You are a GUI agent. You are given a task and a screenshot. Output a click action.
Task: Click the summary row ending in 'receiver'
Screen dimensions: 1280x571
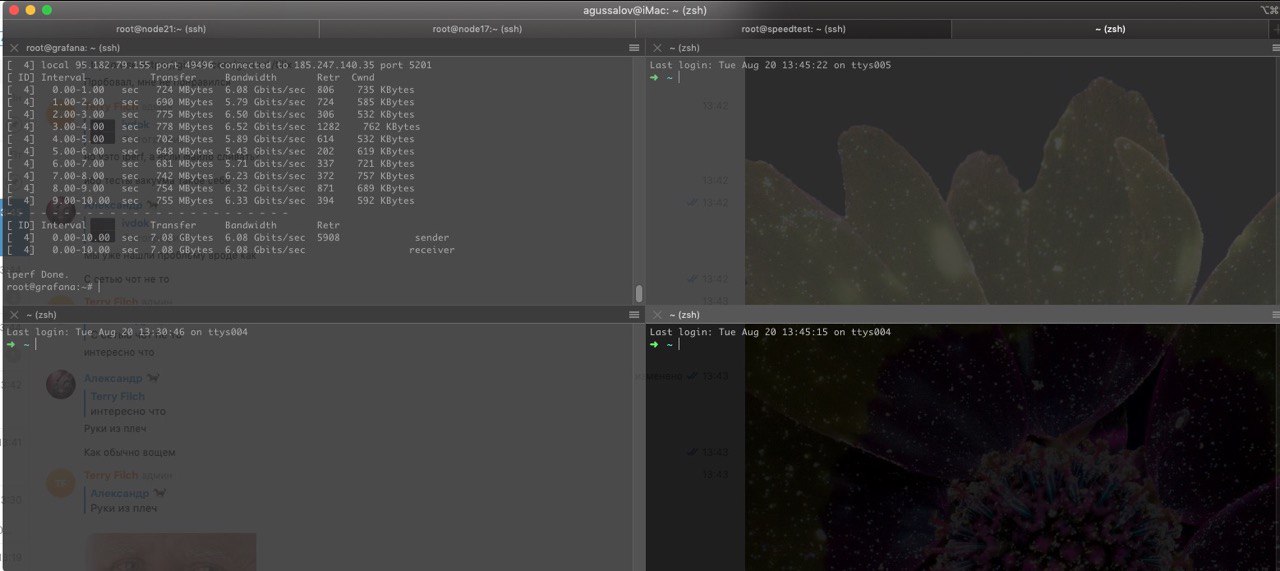tap(230, 250)
